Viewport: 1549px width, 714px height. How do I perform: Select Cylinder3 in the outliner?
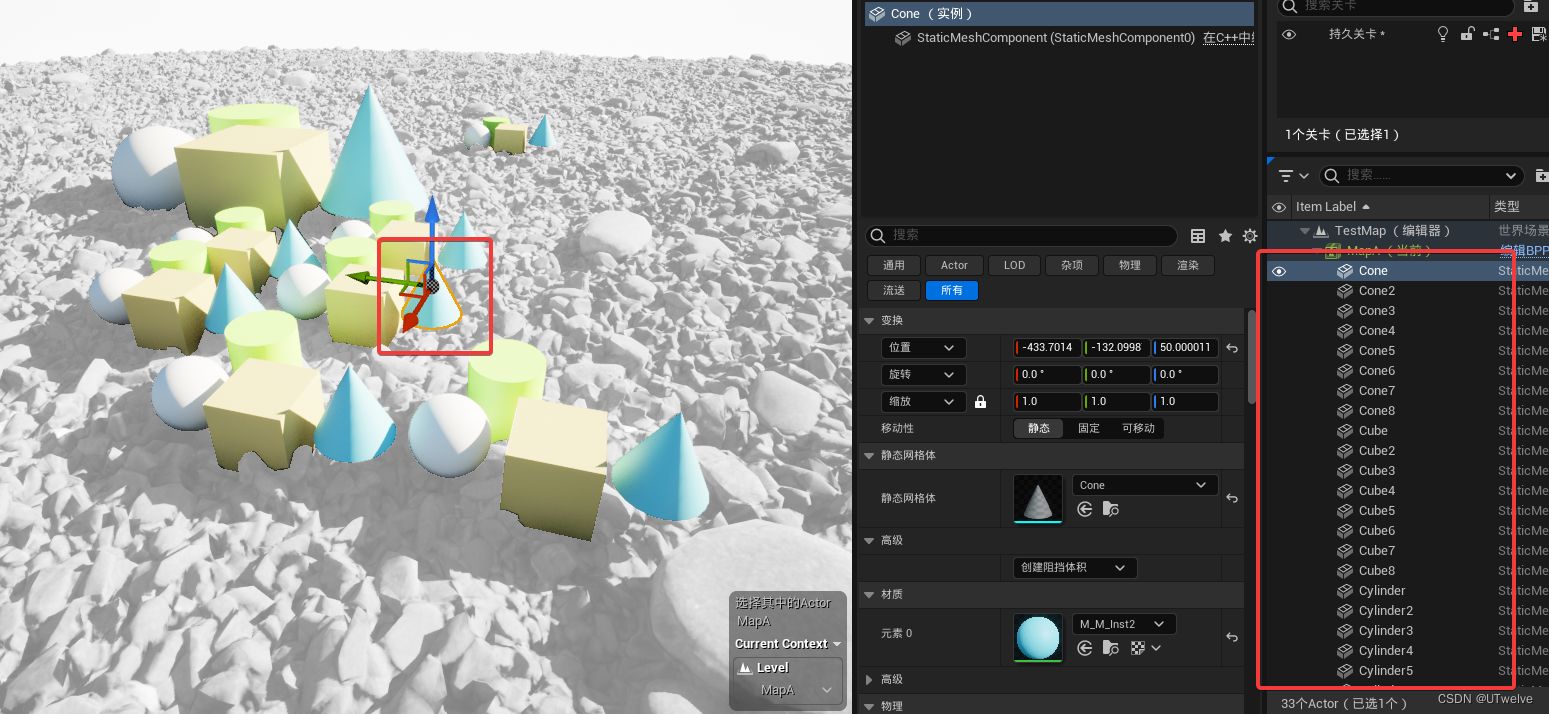point(1385,631)
